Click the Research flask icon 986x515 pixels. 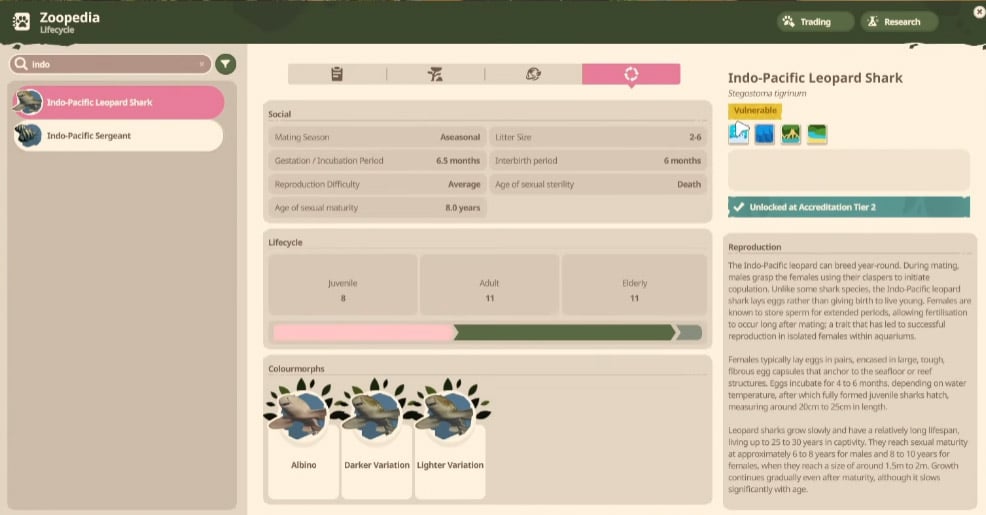point(873,21)
